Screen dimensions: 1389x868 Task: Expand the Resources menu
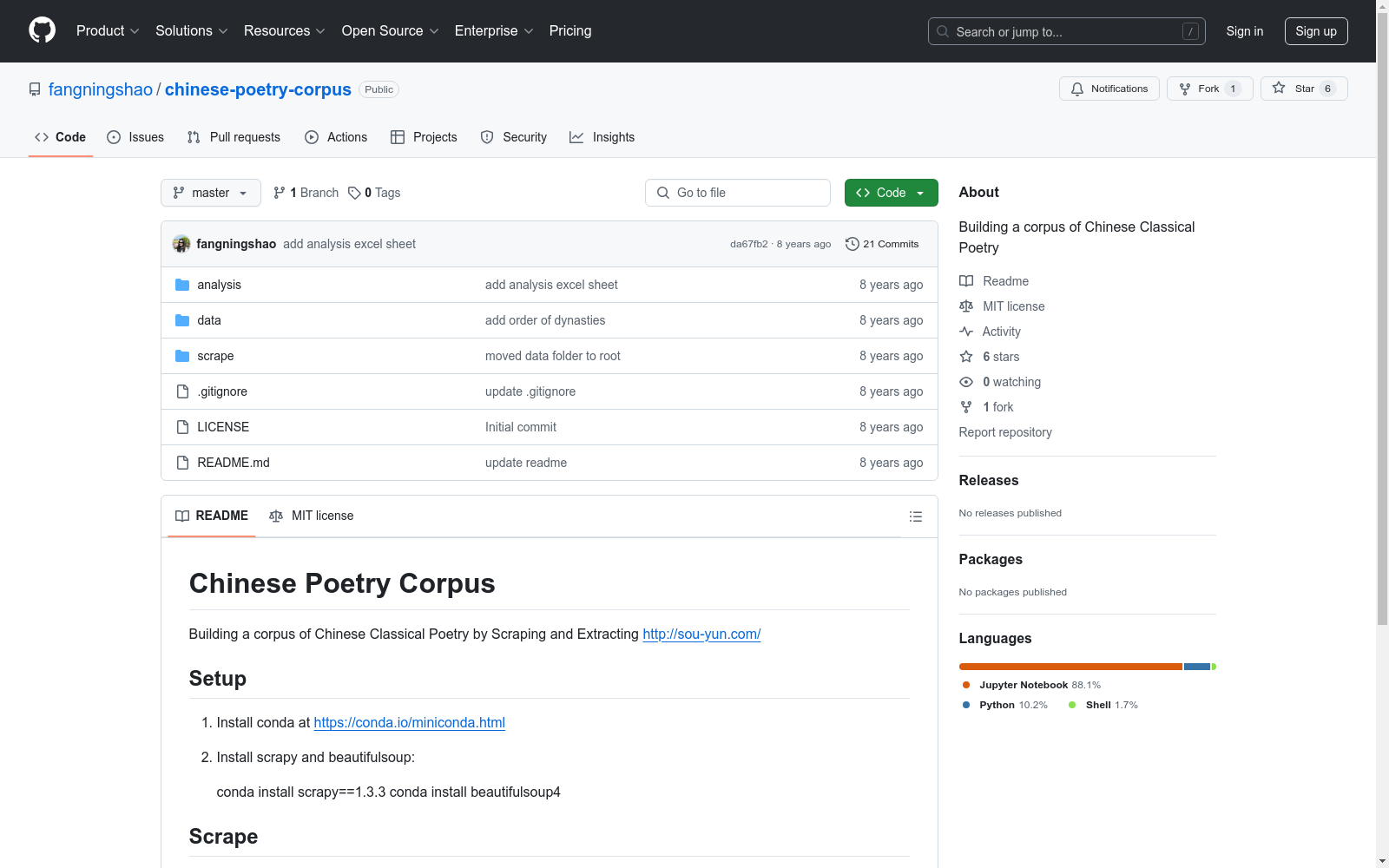pos(285,31)
